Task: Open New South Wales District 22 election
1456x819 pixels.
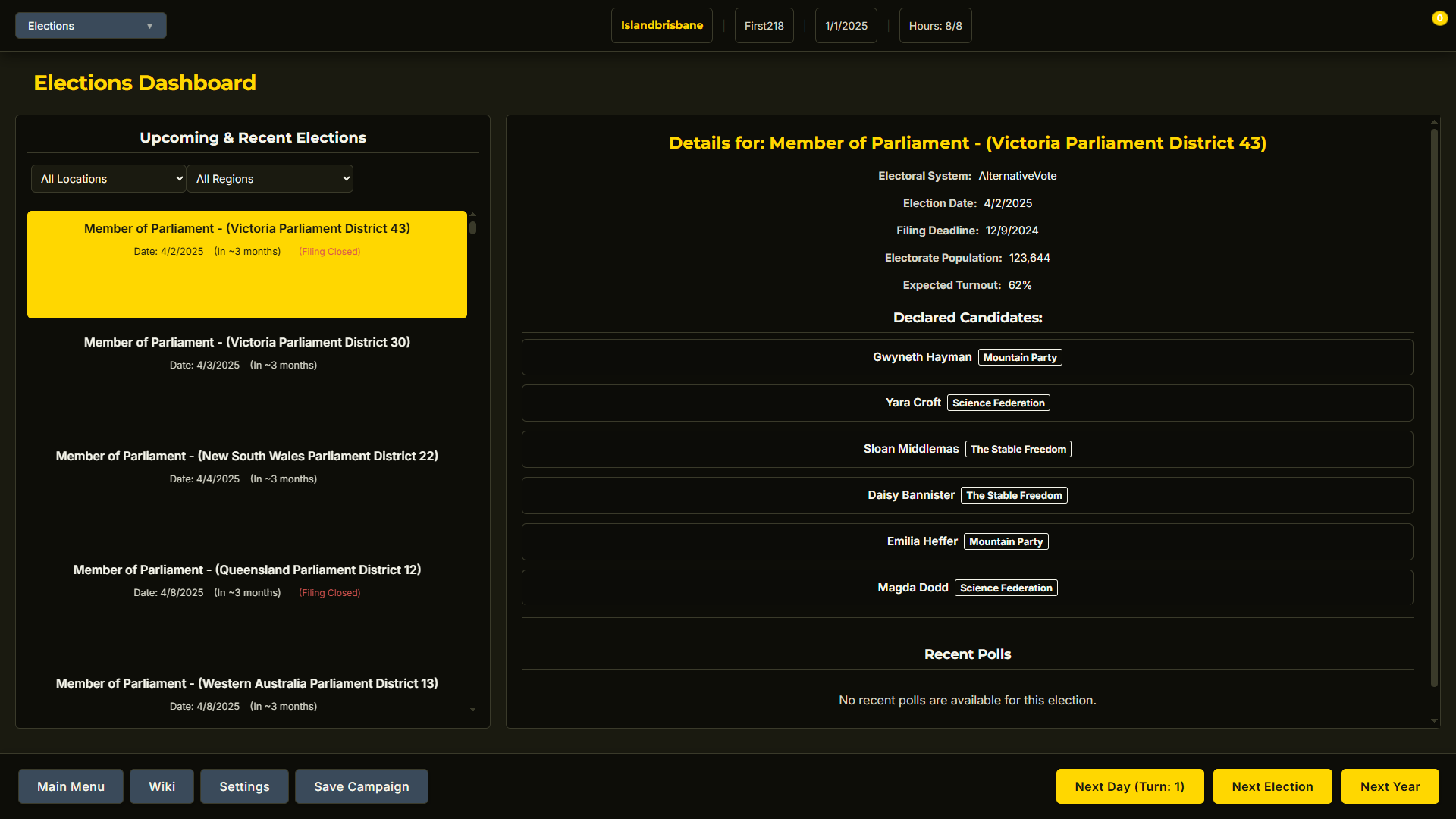Action: 247,467
